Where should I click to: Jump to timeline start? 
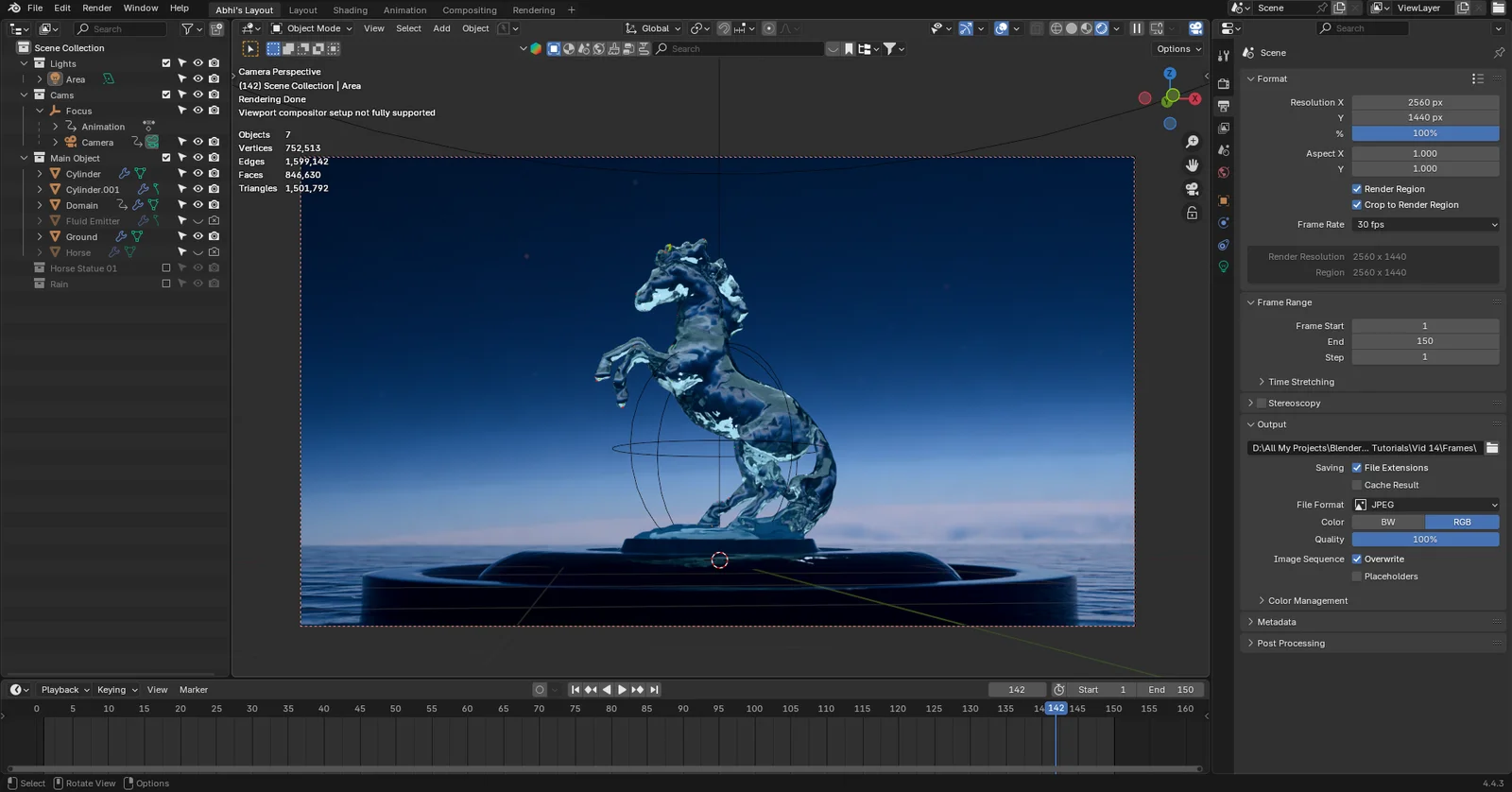(x=575, y=690)
